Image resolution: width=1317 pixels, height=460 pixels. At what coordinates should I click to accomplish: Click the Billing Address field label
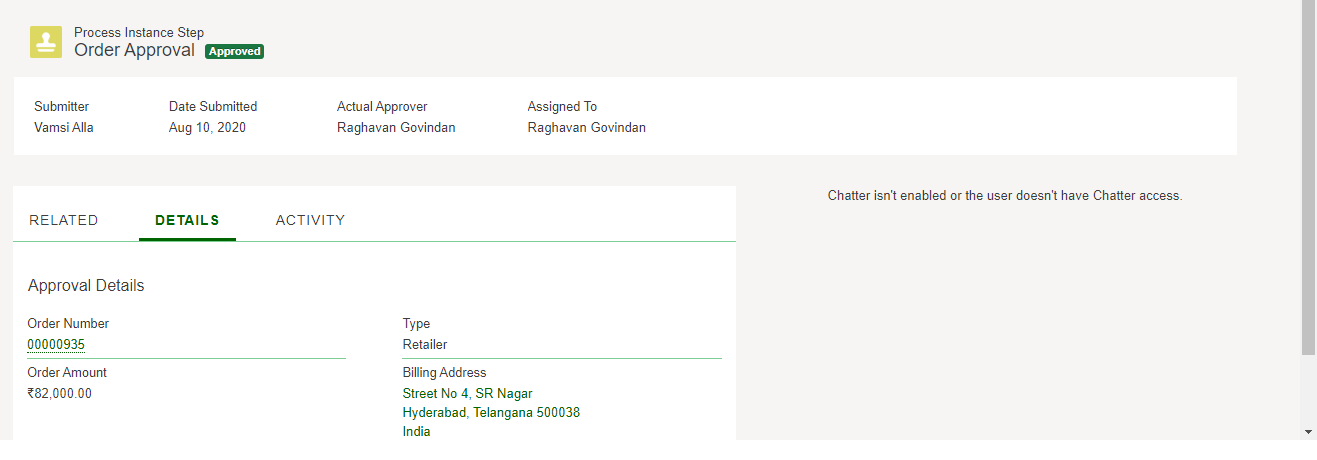point(444,373)
